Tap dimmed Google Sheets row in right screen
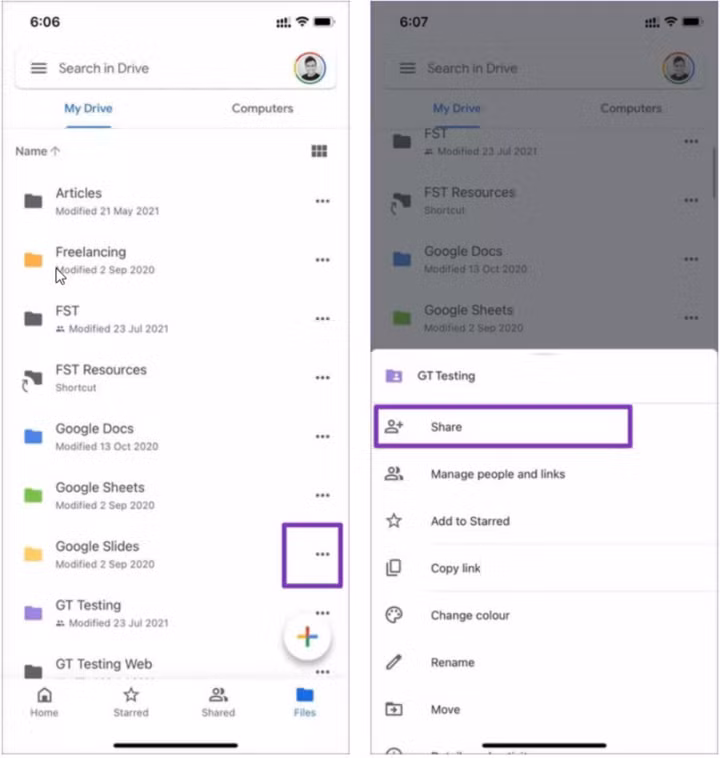 click(544, 319)
